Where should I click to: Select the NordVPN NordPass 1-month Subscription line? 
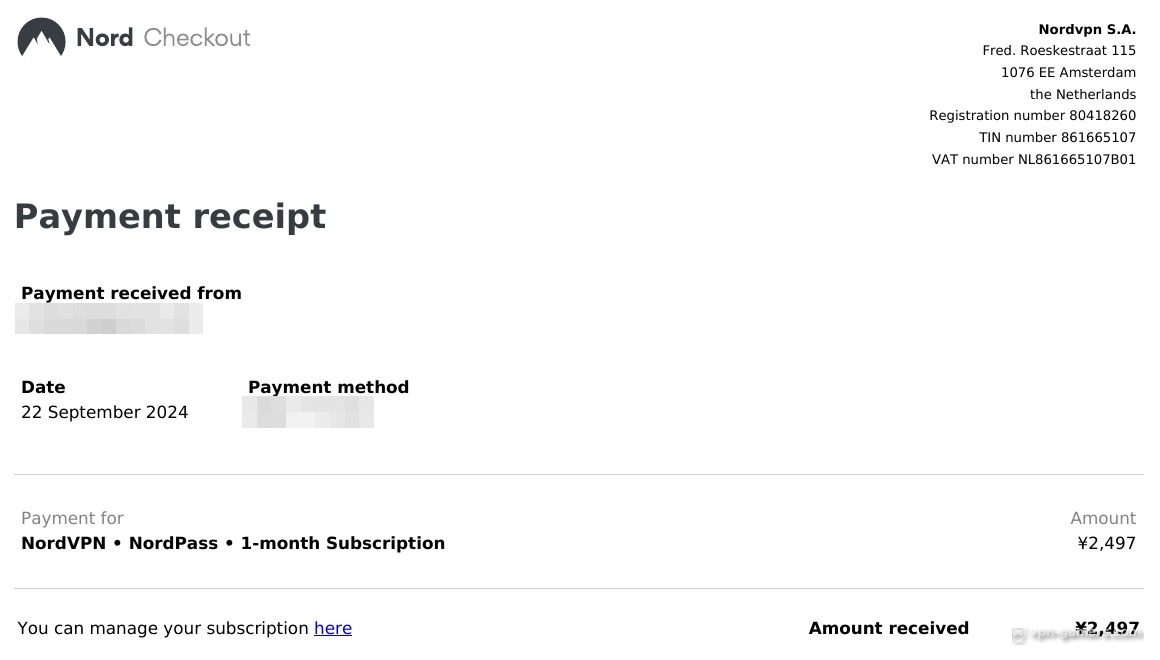click(x=233, y=543)
